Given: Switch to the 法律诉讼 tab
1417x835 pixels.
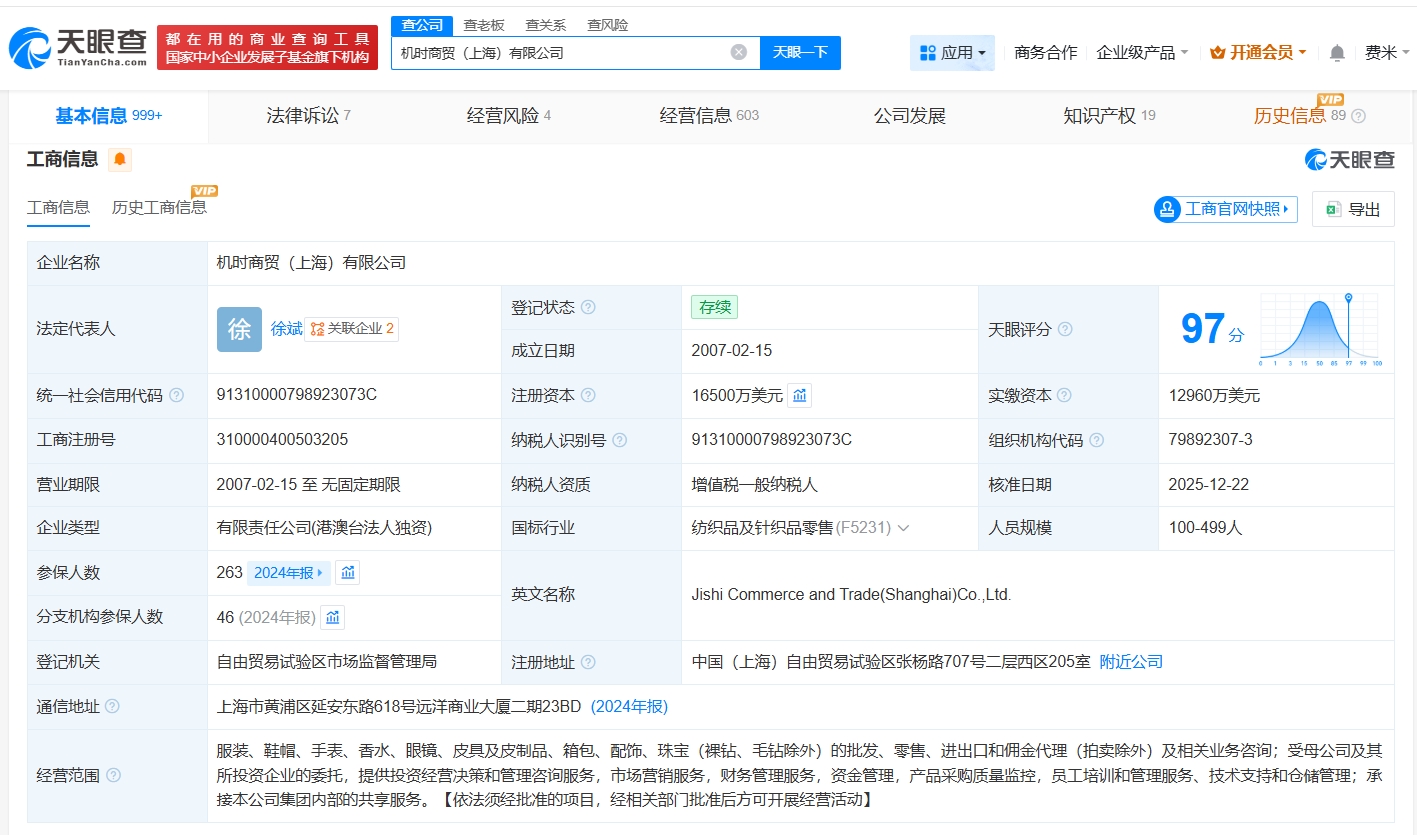Looking at the screenshot, I should point(308,116).
